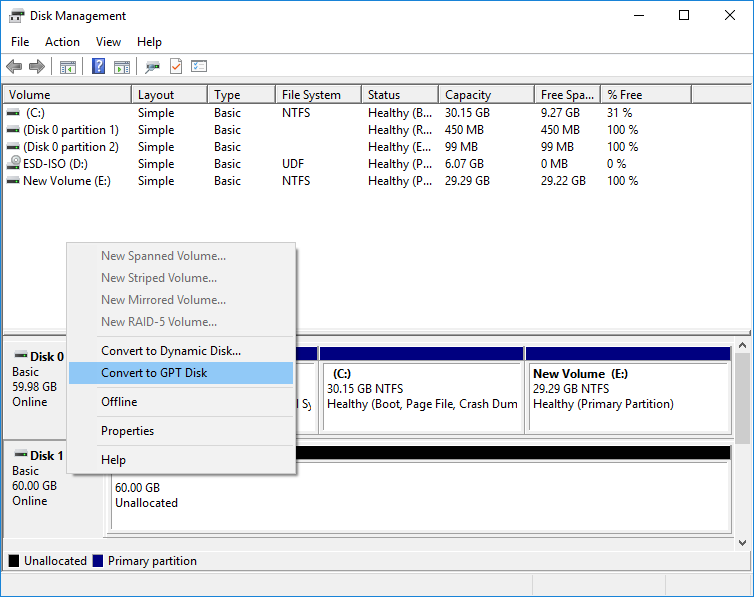Click the Refresh/Rescan disks toolbar icon

[152, 66]
